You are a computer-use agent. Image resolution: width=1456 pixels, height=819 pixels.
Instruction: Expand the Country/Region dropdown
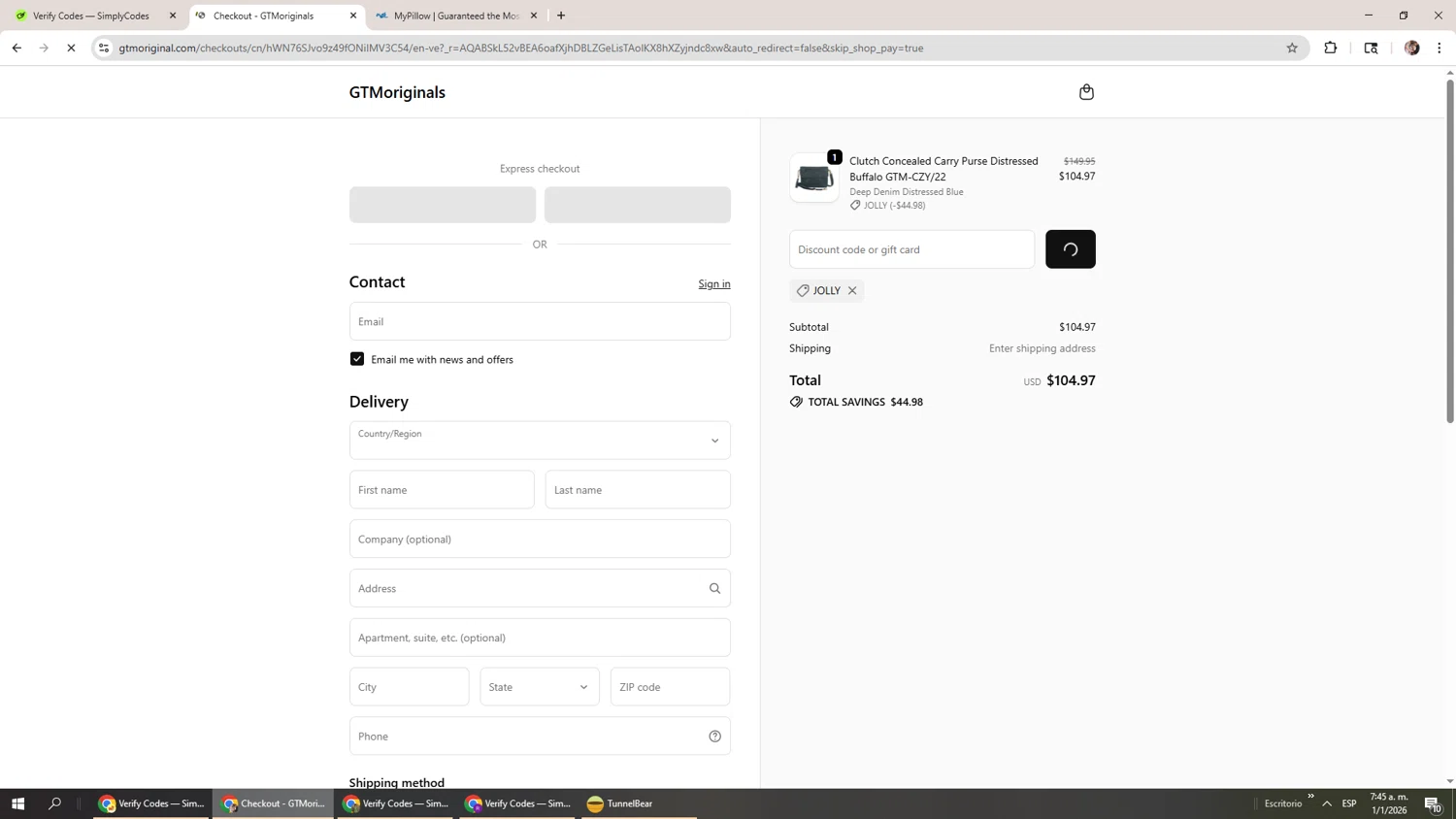540,441
